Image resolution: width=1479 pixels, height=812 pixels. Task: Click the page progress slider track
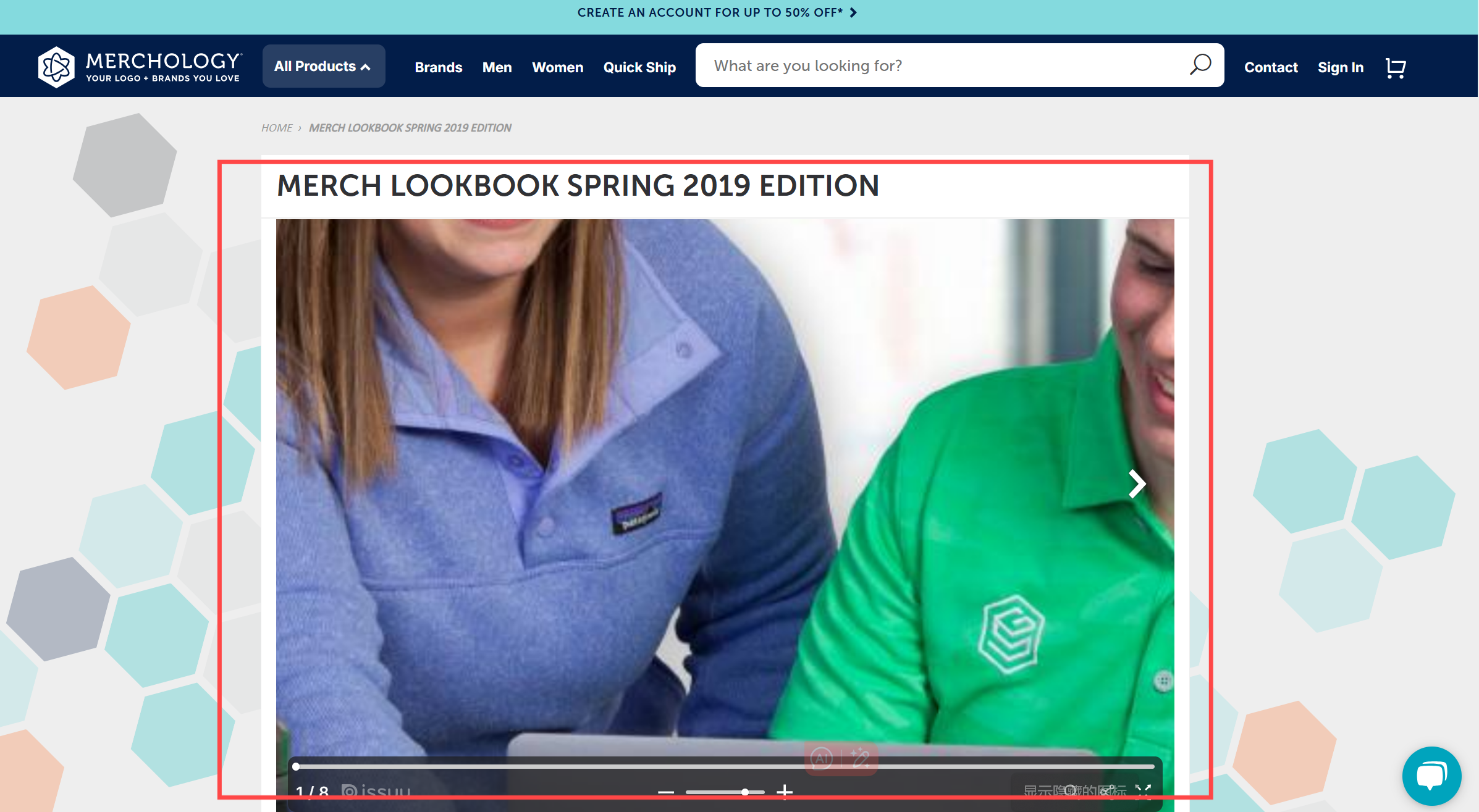[x=724, y=766]
